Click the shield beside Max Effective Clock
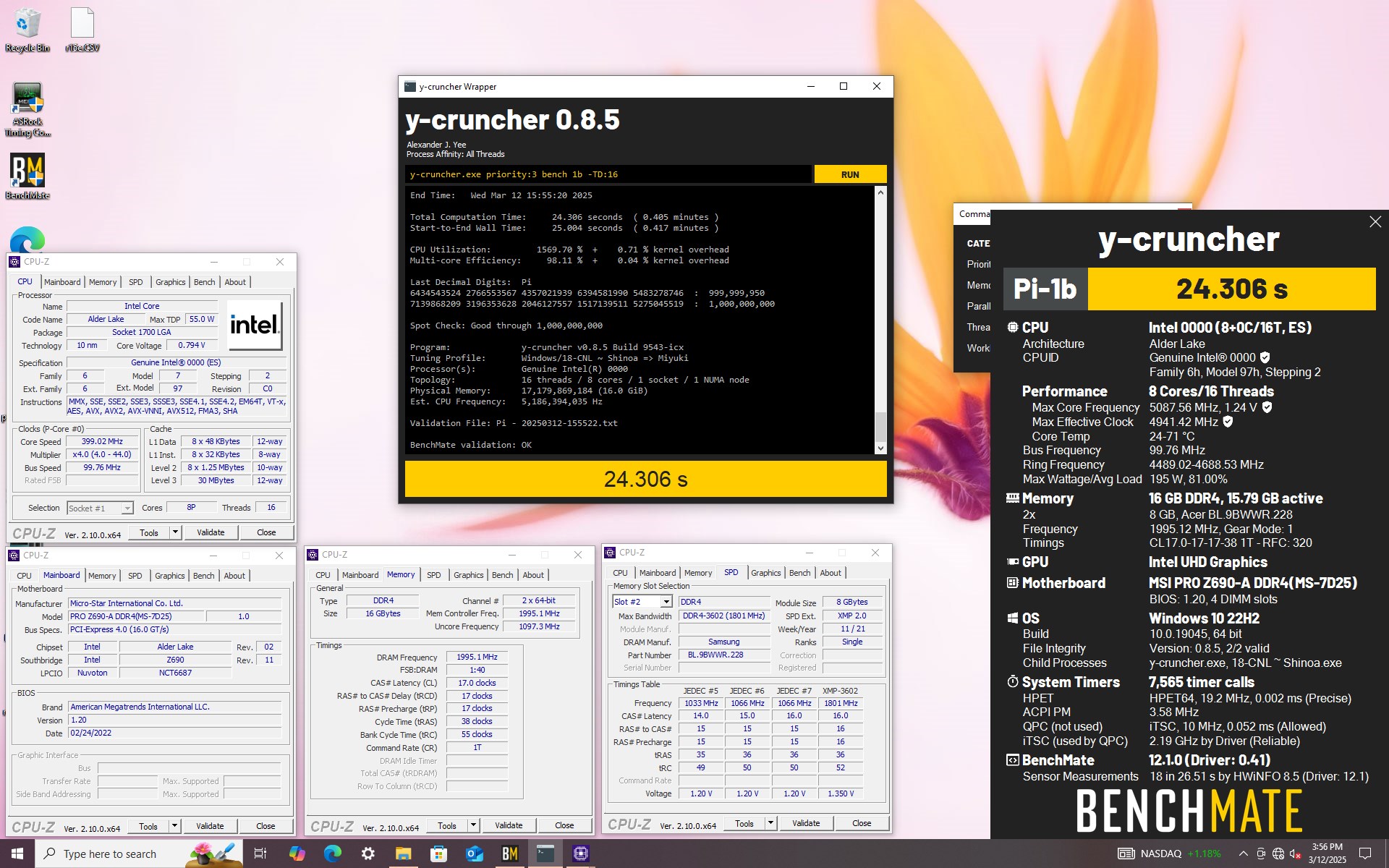This screenshot has width=1389, height=868. (1228, 422)
